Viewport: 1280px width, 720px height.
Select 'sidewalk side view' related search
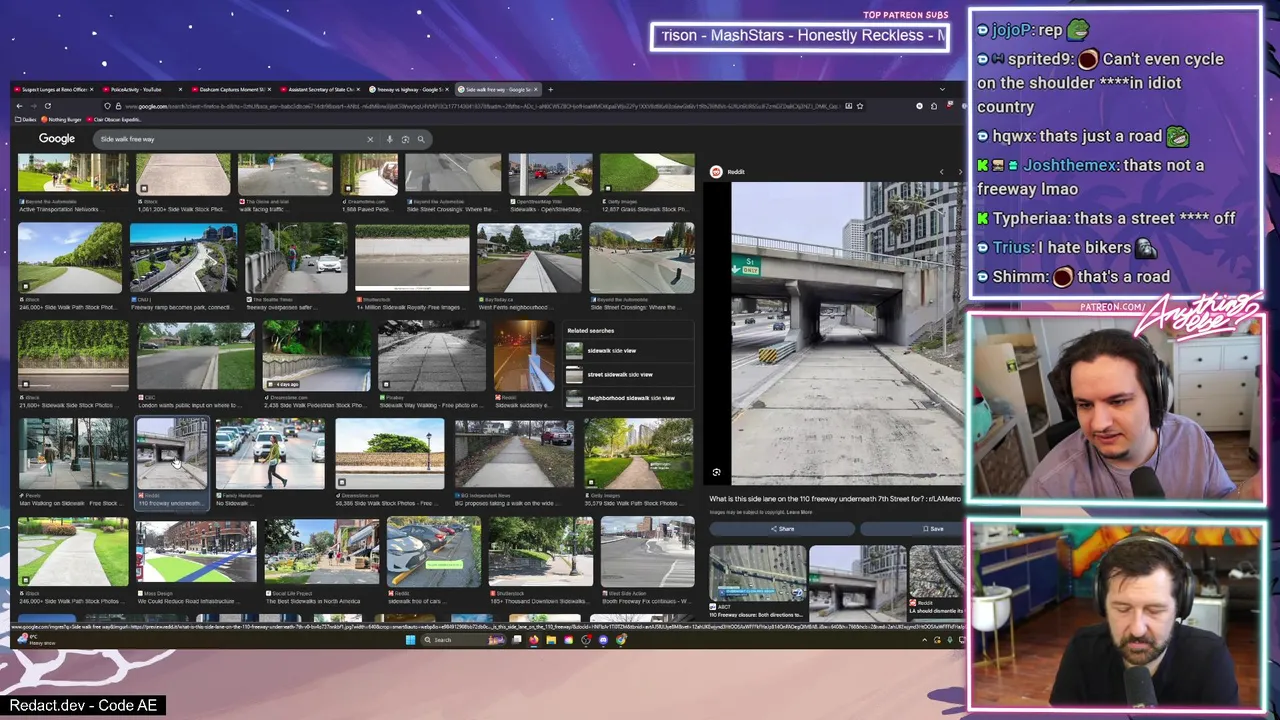(x=630, y=351)
